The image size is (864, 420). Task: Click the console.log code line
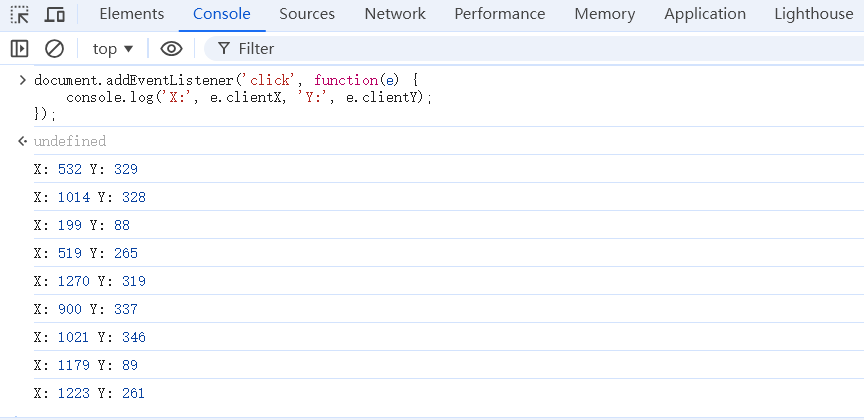(249, 98)
